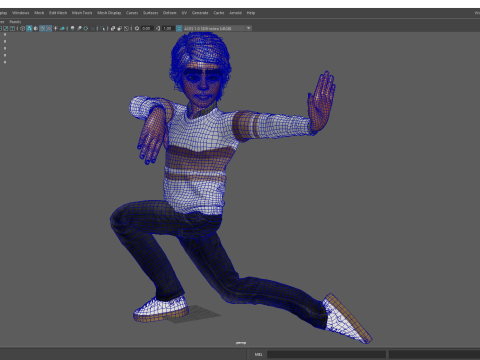Toggle Screen Space Ambient Occlusion icon
The image size is (480, 360).
pyautogui.click(x=72, y=28)
